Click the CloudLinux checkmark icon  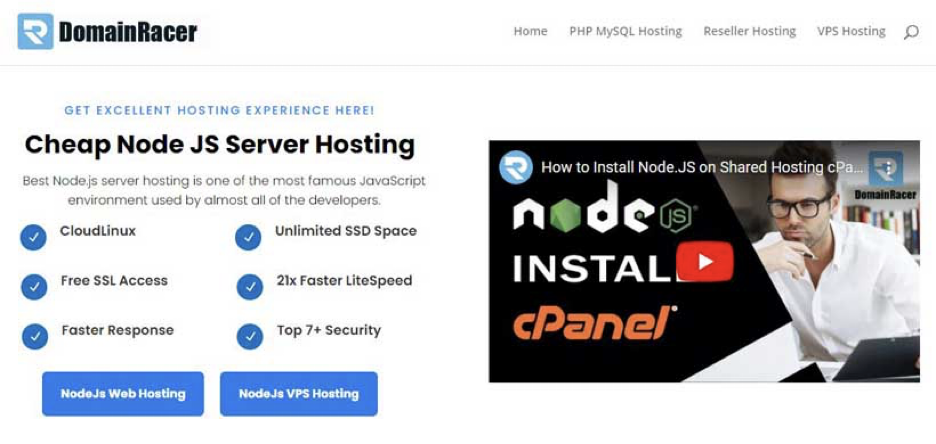pos(34,237)
